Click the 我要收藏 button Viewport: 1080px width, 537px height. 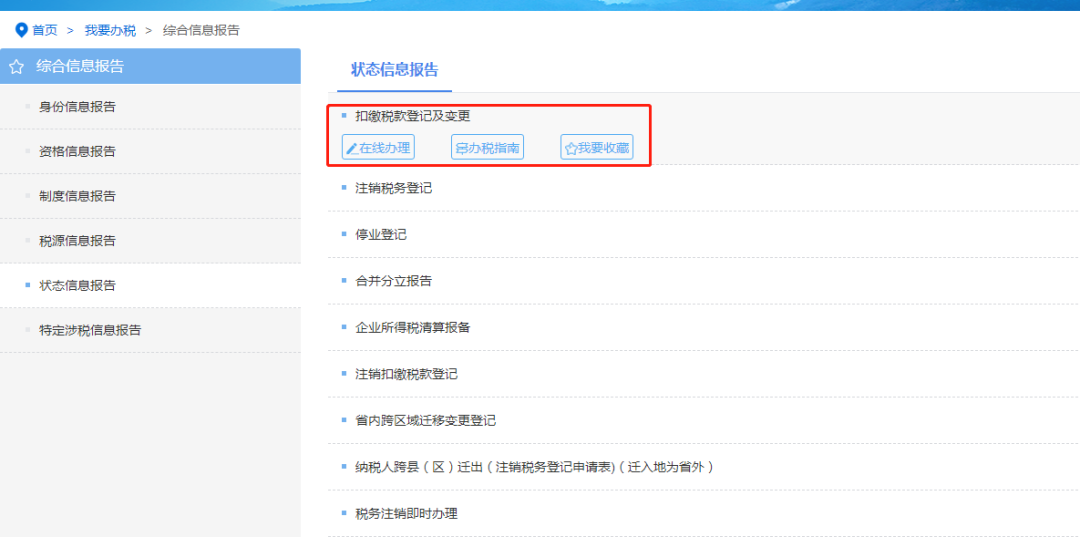(x=596, y=147)
